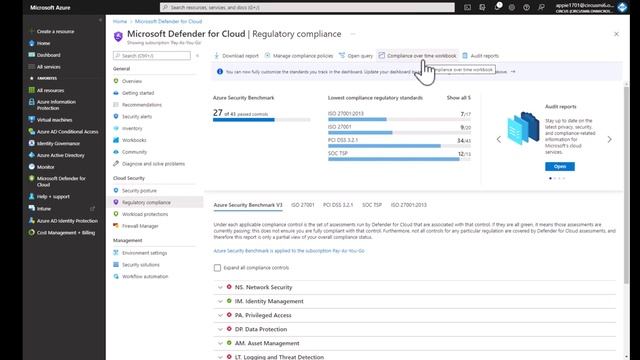The width and height of the screenshot is (640, 360).
Task: Click Open query toolbar button
Action: click(x=356, y=56)
